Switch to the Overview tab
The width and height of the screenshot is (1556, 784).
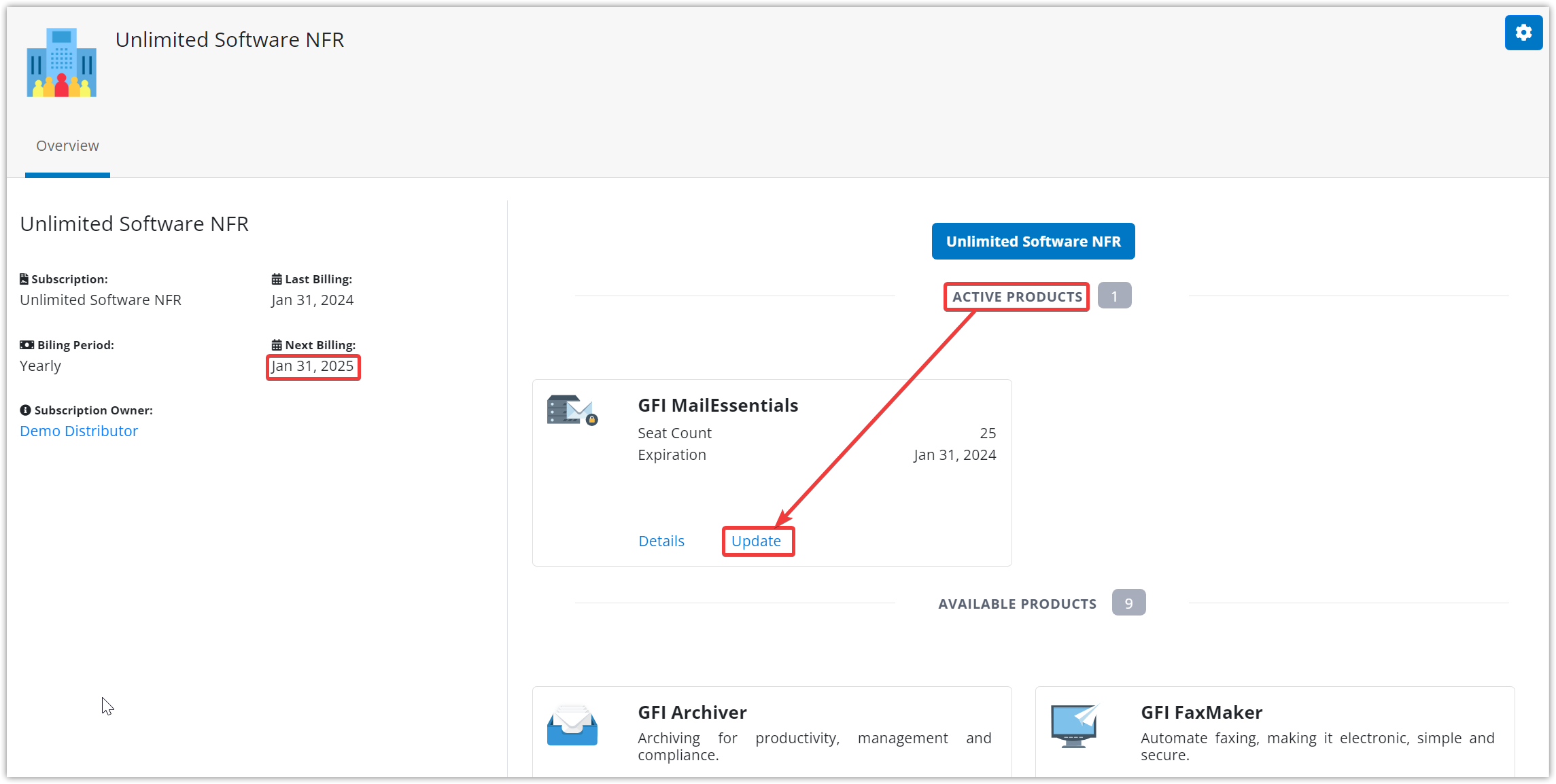pyautogui.click(x=67, y=145)
